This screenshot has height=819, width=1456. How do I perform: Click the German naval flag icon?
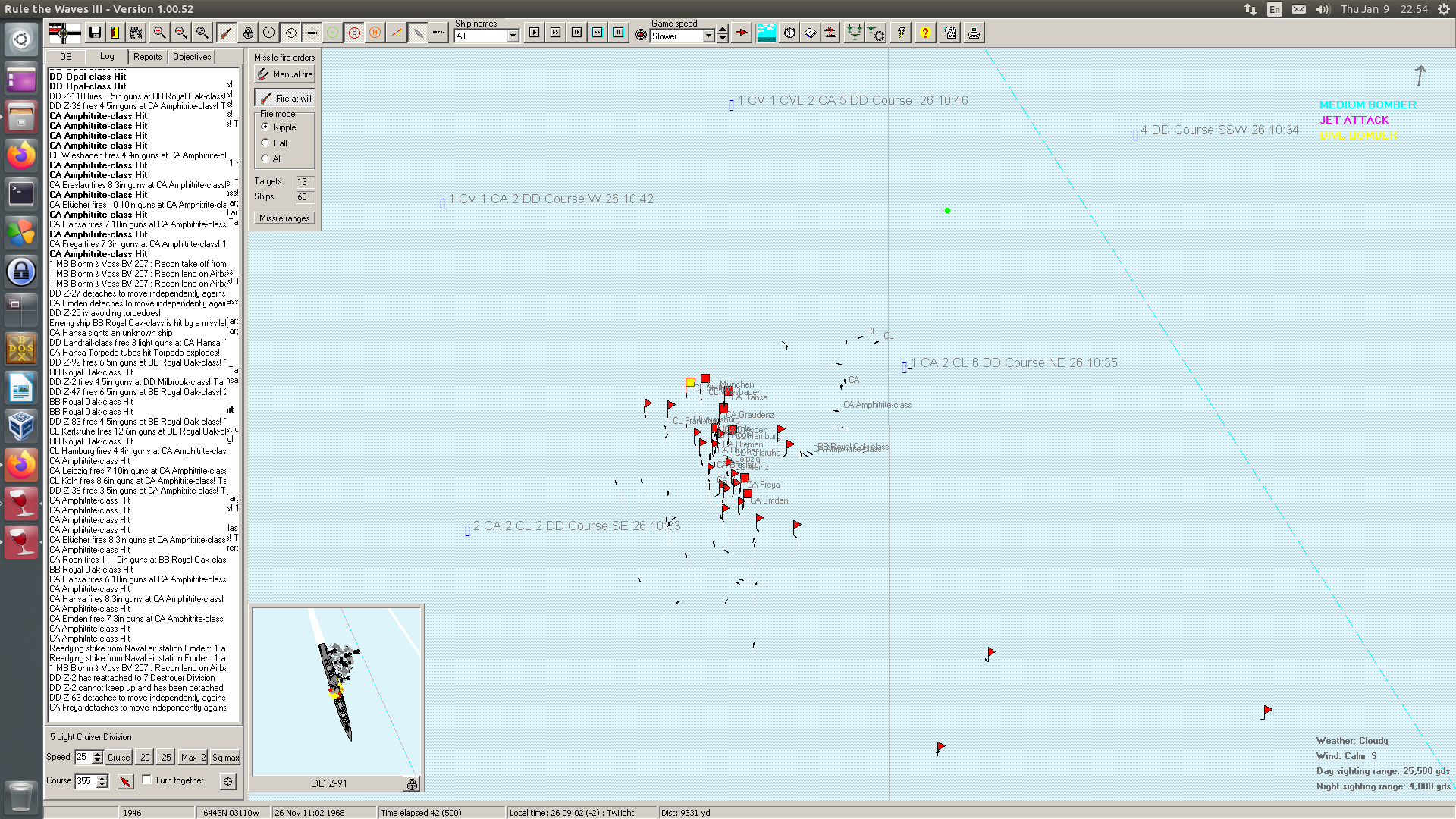pyautogui.click(x=64, y=33)
